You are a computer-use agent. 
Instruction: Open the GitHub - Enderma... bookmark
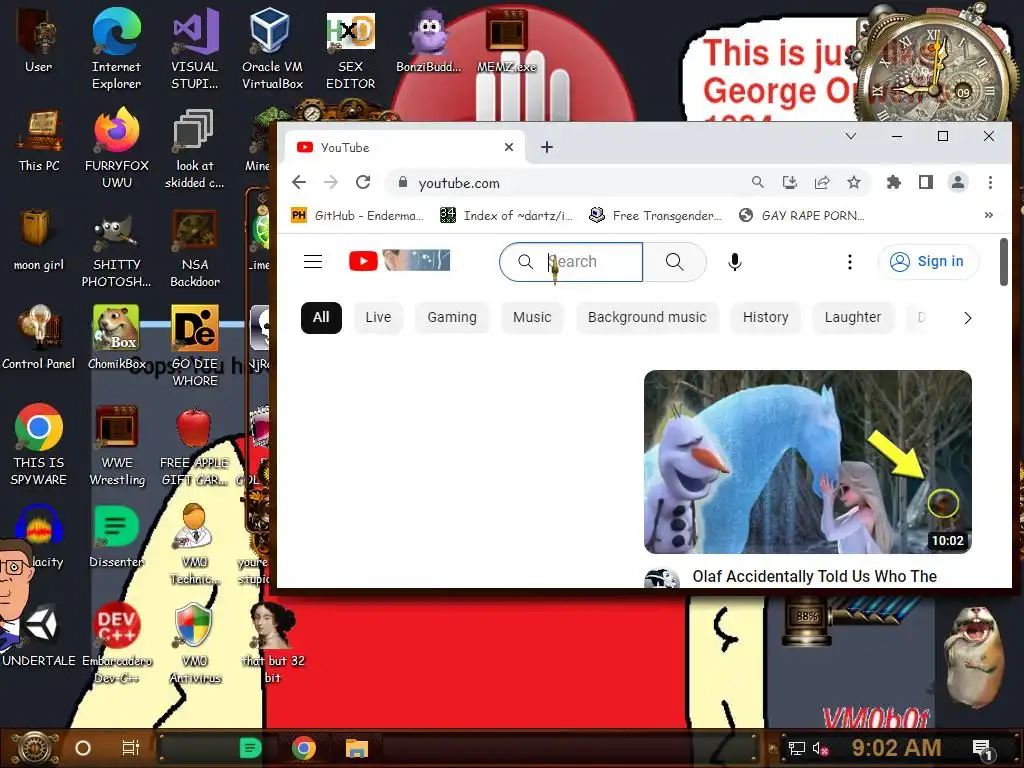pyautogui.click(x=358, y=215)
